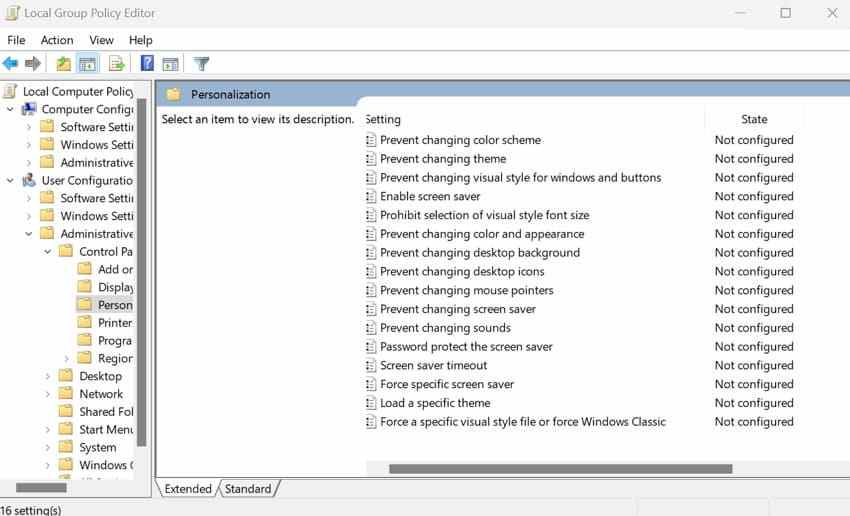Switch to the Extended tab
850x516 pixels.
coord(188,489)
